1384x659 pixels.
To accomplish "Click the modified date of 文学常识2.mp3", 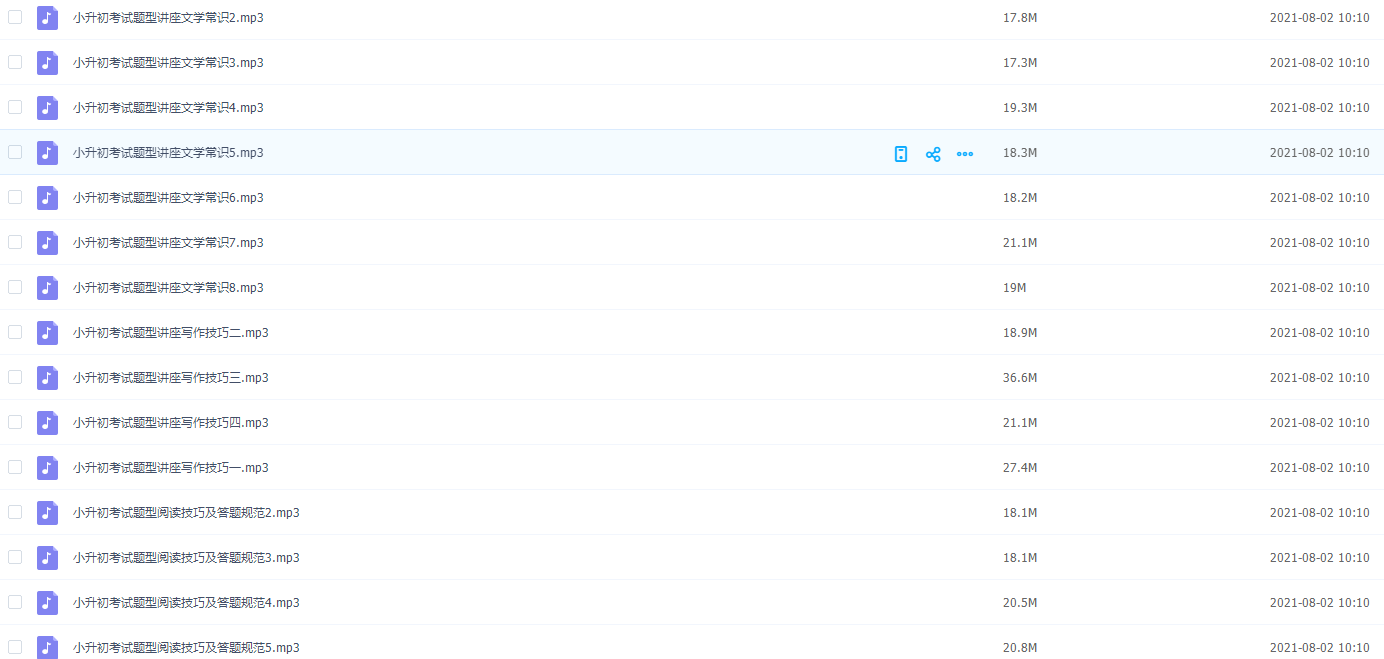I will [1319, 18].
